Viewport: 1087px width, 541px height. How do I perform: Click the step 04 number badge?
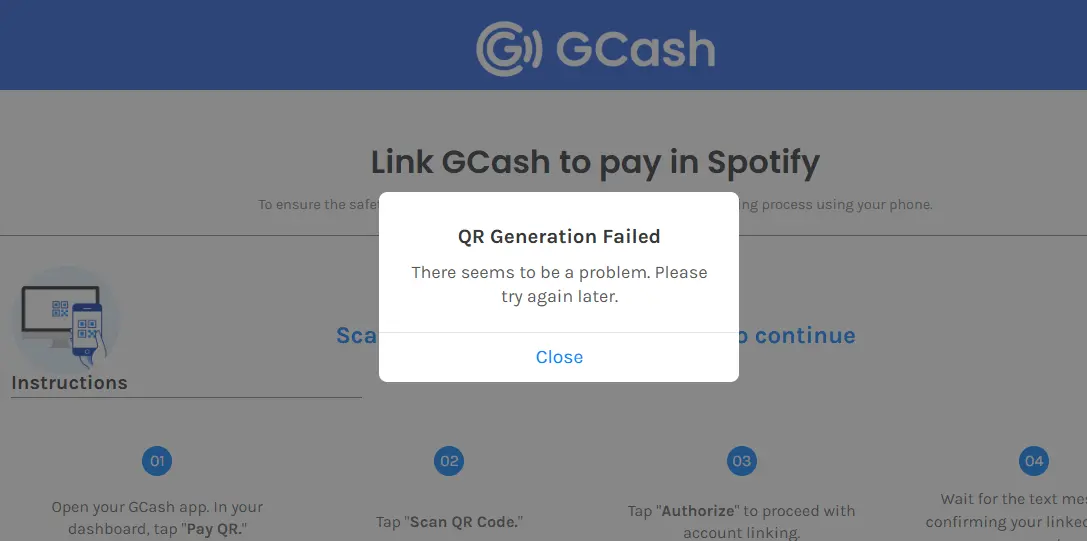point(1034,461)
